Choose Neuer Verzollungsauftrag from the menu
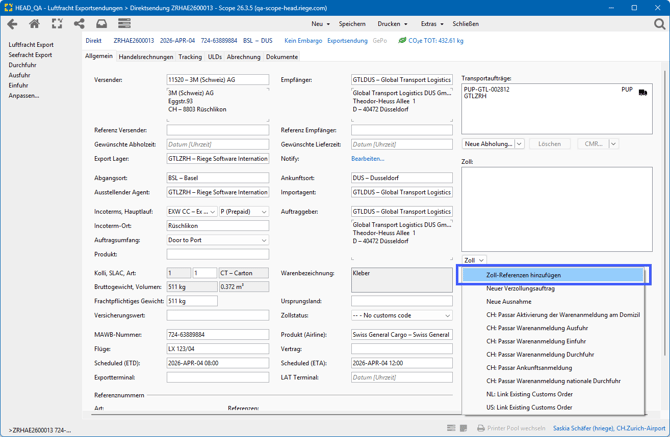This screenshot has height=437, width=670. pos(520,288)
